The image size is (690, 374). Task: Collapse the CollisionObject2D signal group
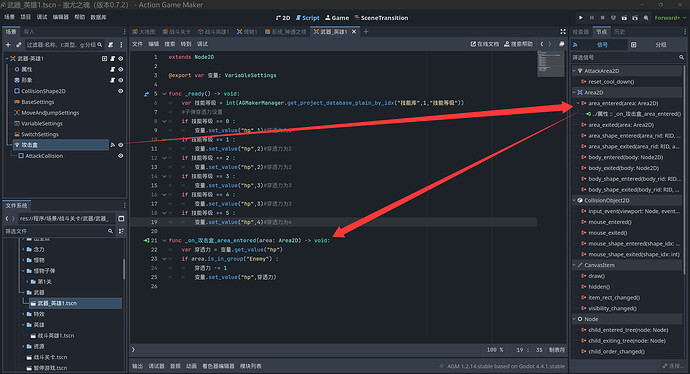pyautogui.click(x=574, y=200)
